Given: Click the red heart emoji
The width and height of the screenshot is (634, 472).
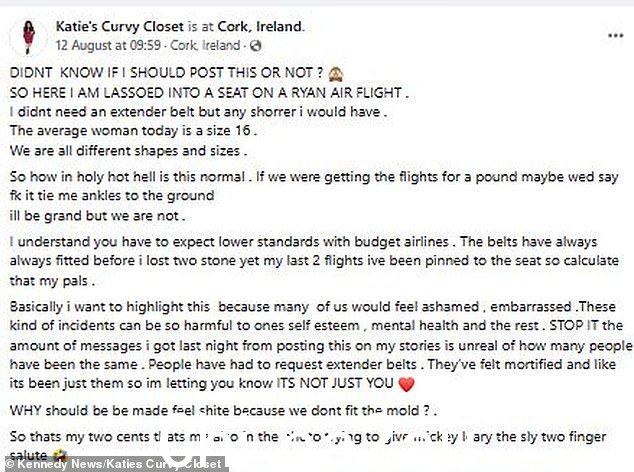Looking at the screenshot, I should pos(406,384).
